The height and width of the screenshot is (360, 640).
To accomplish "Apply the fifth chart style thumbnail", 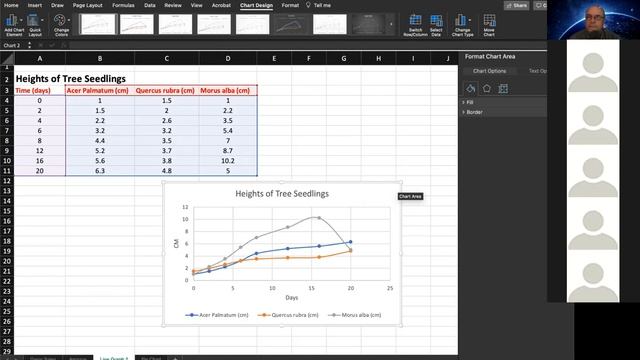I will pos(253,24).
